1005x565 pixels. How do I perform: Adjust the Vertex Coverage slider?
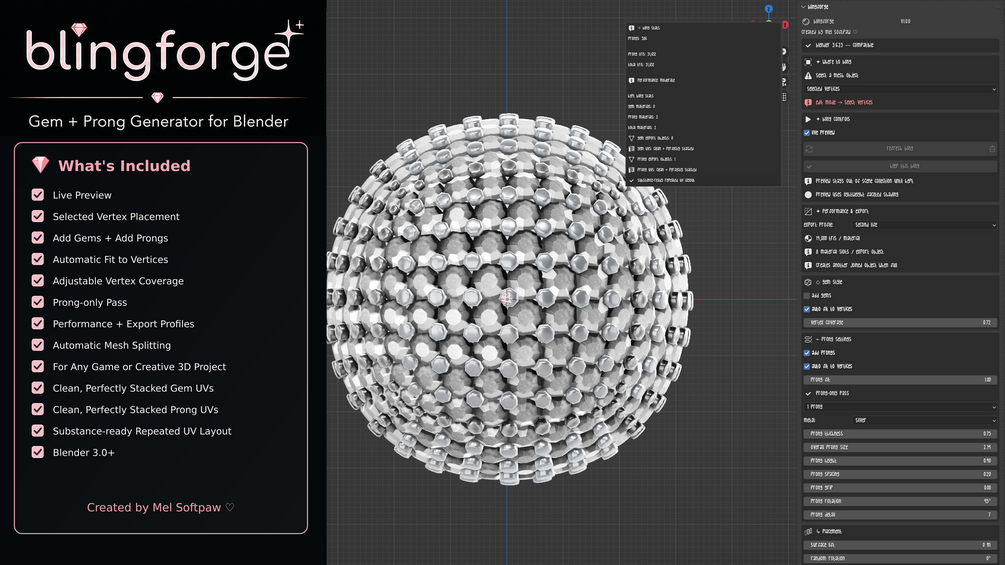pos(901,323)
